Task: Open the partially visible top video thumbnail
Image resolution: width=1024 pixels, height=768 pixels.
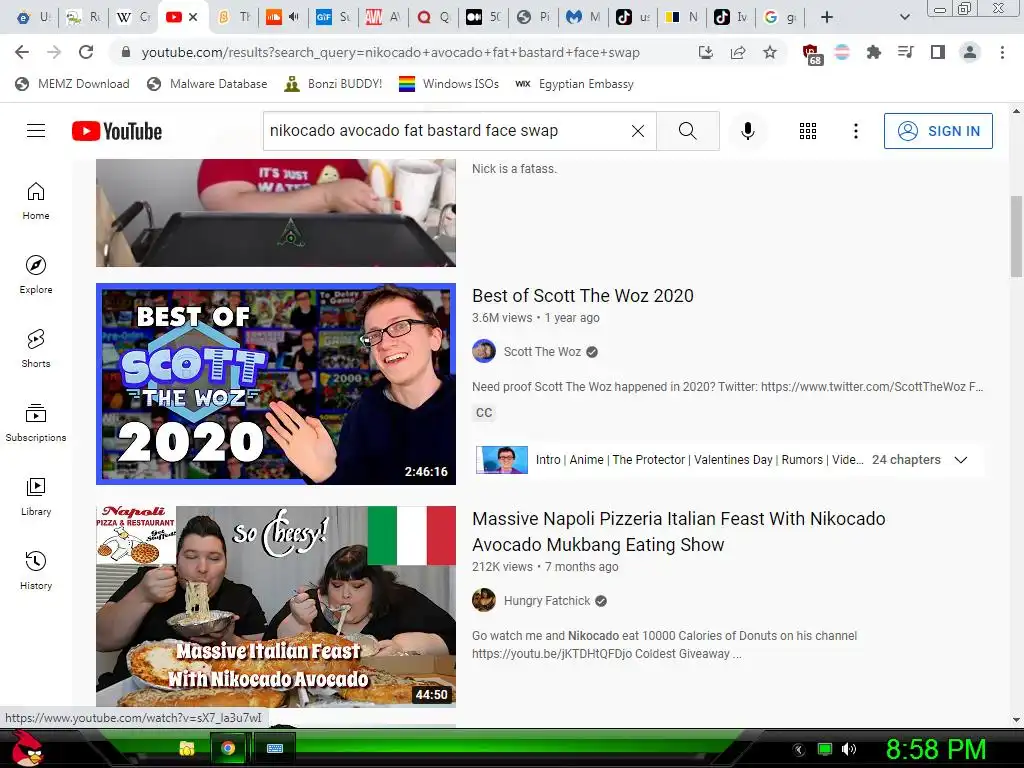Action: coord(276,213)
